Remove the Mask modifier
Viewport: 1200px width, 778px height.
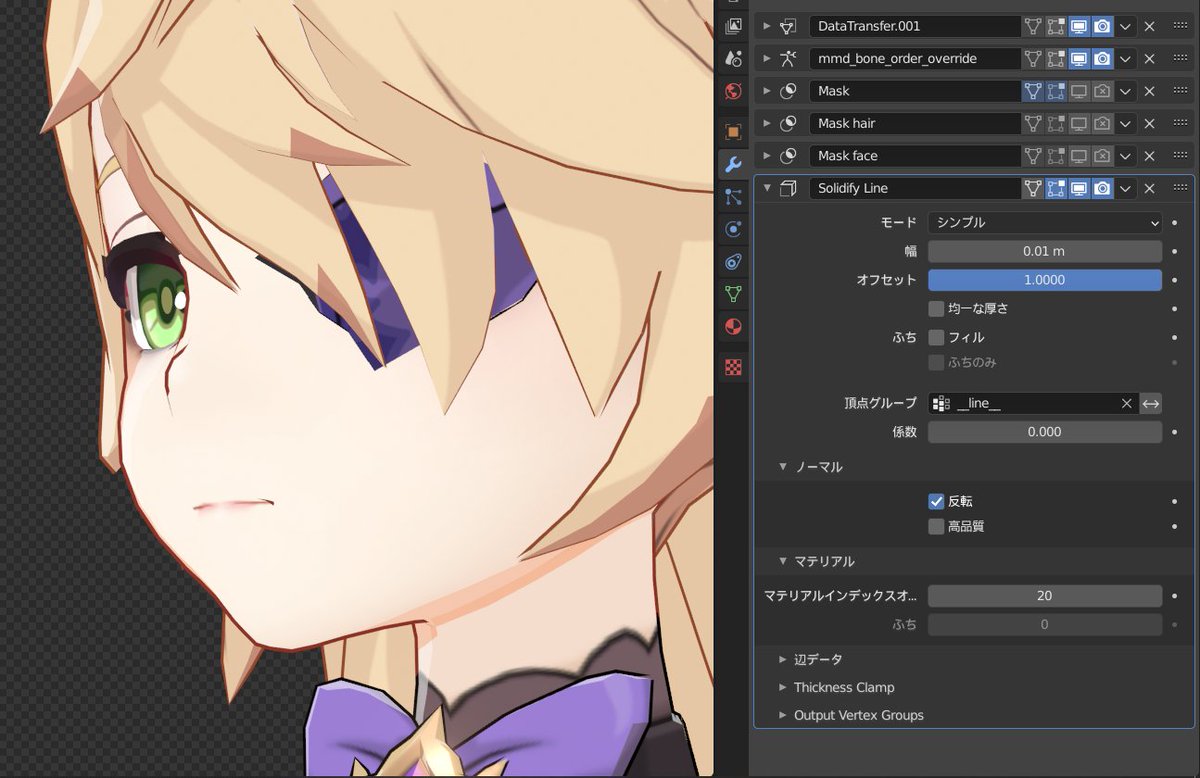(x=1150, y=91)
